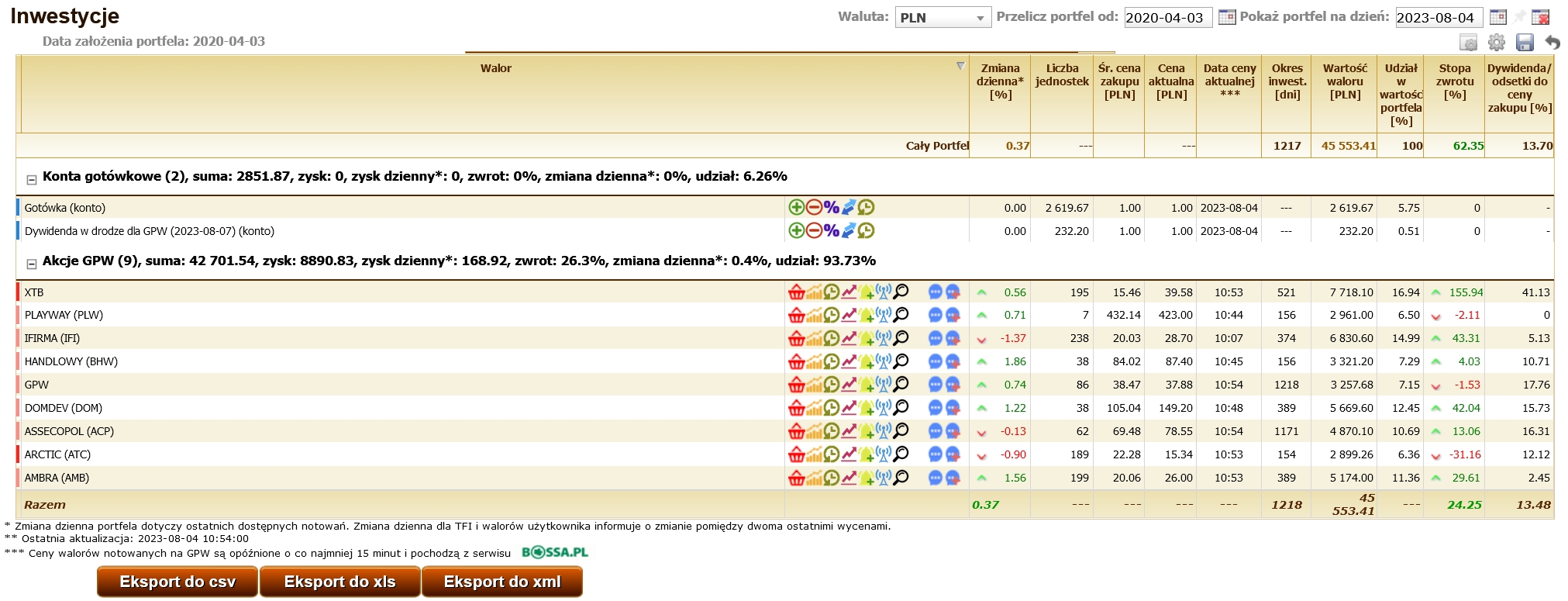Click the magnifier icon in the XTB row
Screen dimensions: 1568x601
tap(901, 292)
